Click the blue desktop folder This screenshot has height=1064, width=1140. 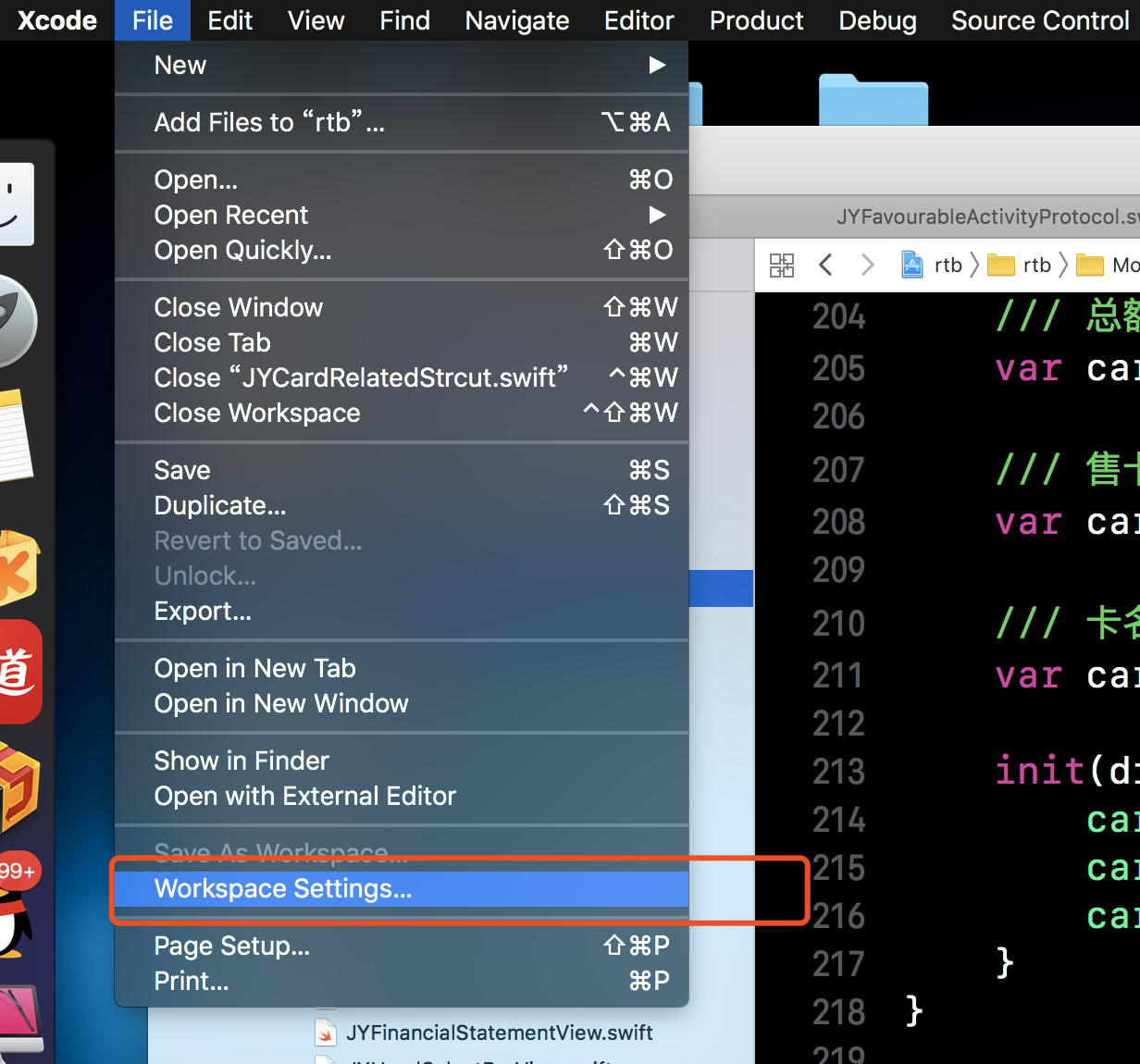pyautogui.click(x=873, y=100)
